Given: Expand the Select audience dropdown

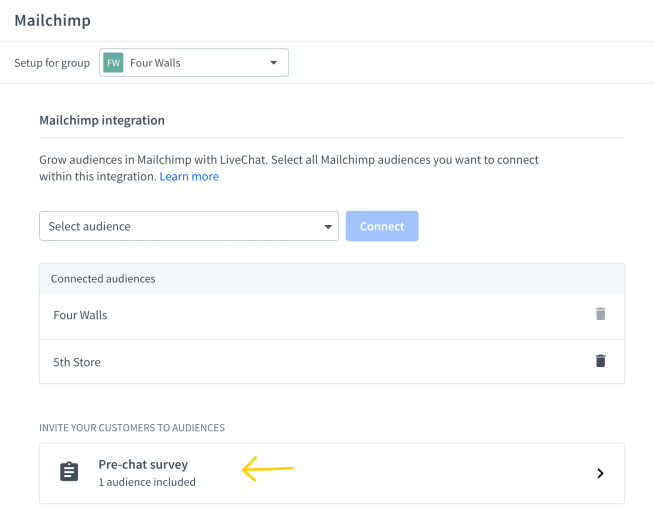Looking at the screenshot, I should coord(188,226).
